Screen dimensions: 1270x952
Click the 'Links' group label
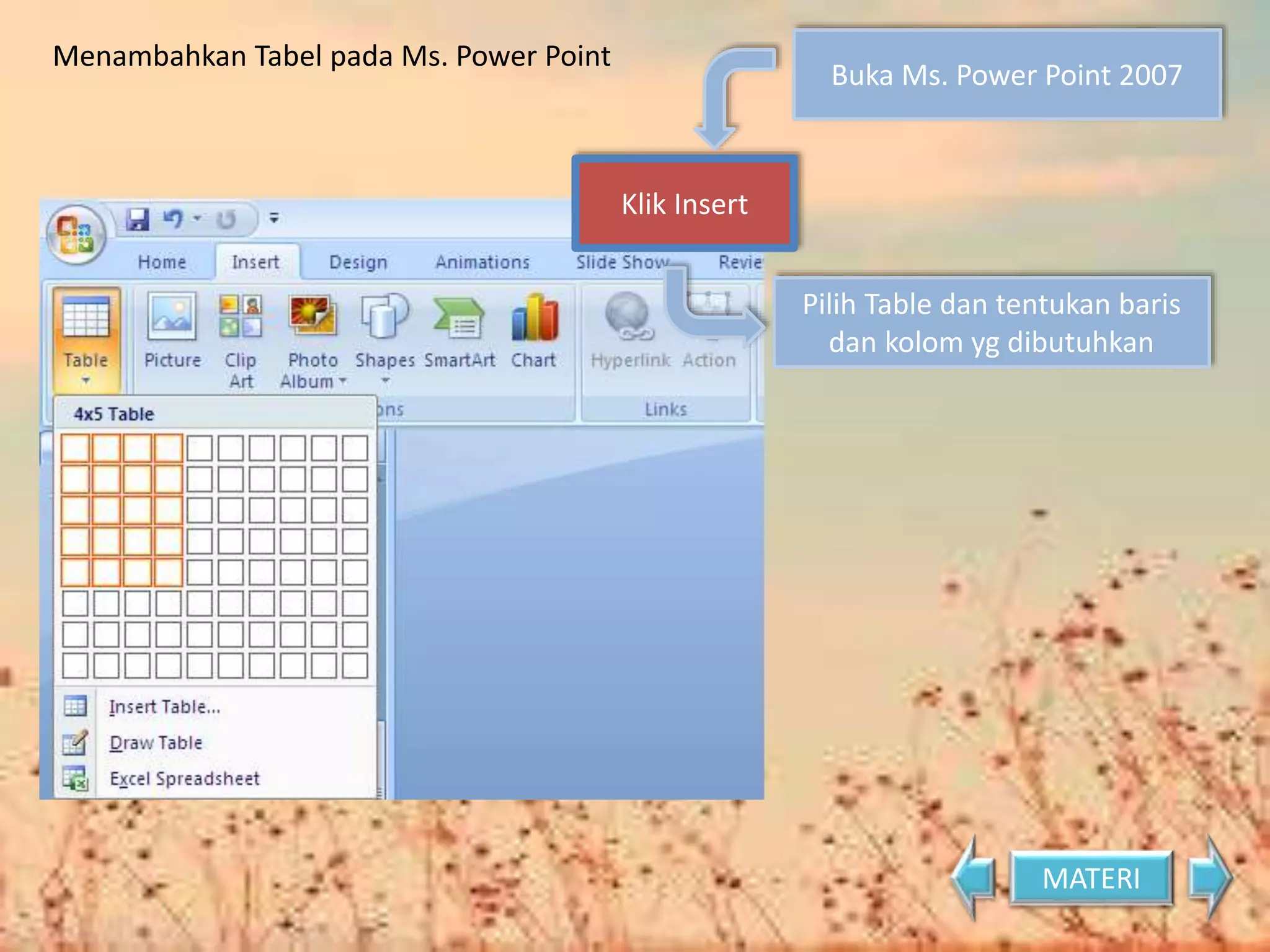(x=665, y=410)
